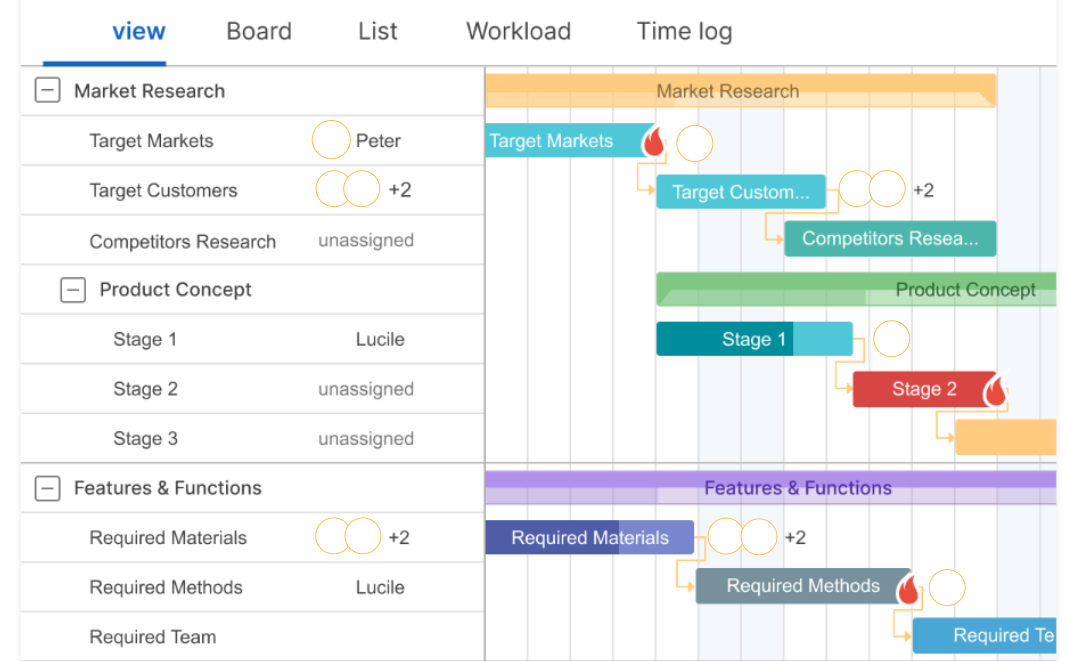Click the avatar next to Stage 1 bar

[891, 340]
